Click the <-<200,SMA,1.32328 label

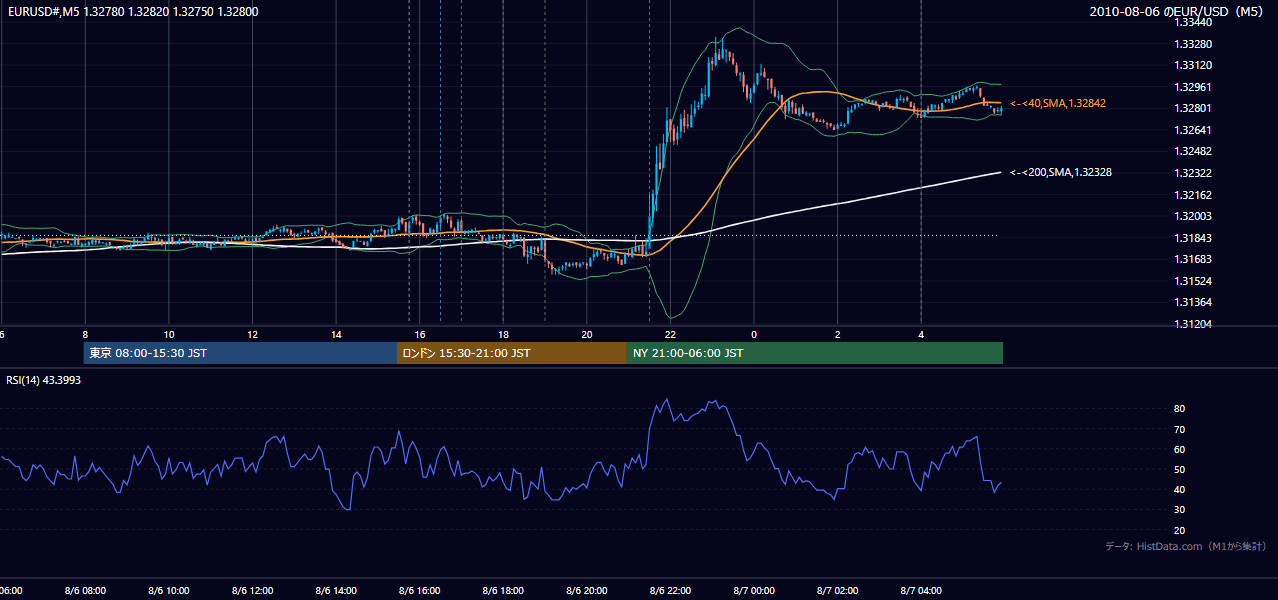1060,172
